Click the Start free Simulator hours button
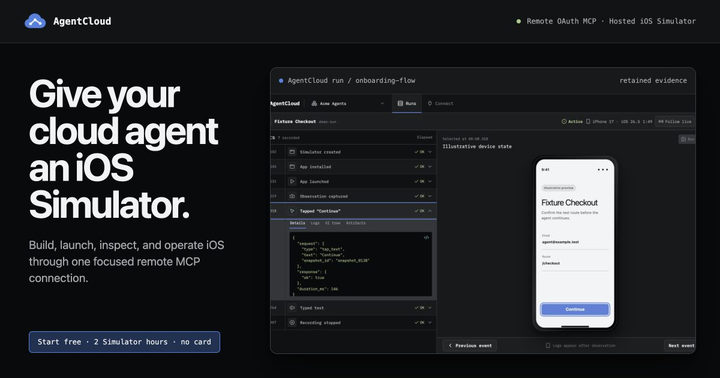The height and width of the screenshot is (378, 720). [x=124, y=342]
